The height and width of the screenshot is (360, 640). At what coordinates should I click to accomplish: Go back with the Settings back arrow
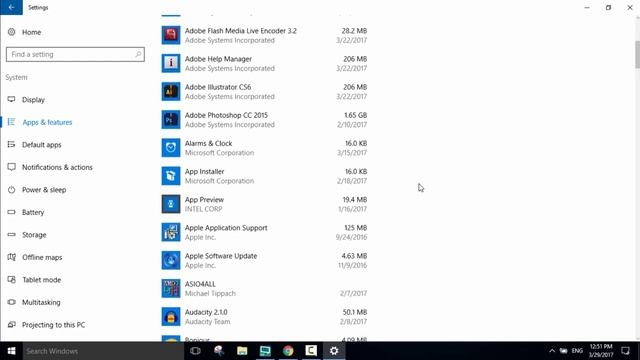click(11, 7)
